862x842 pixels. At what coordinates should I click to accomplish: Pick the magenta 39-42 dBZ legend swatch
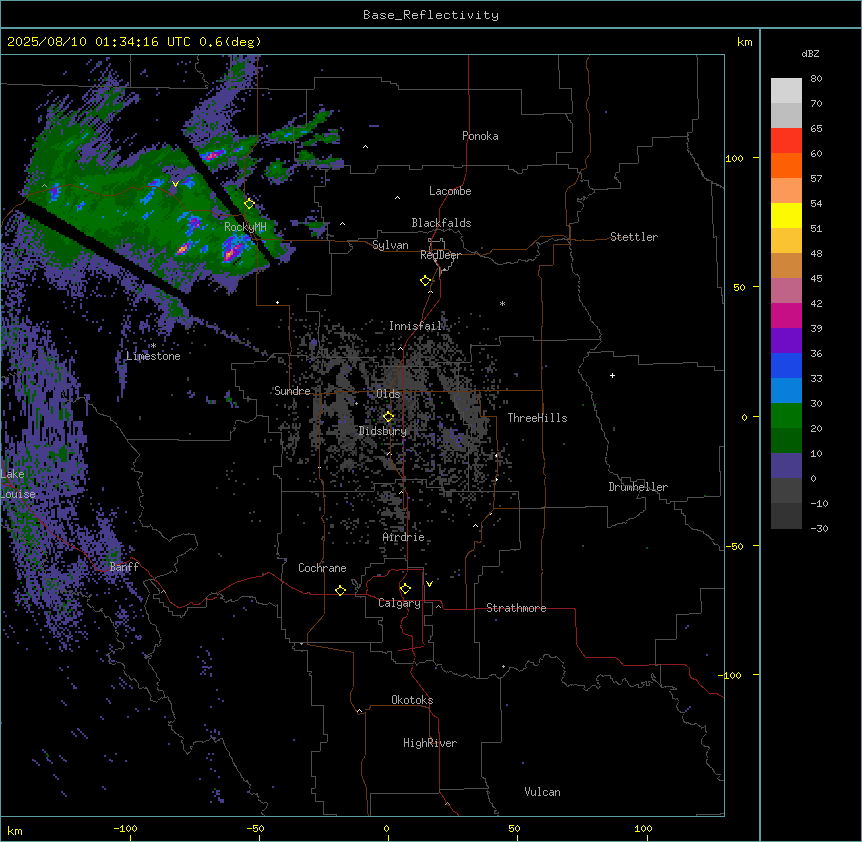click(x=786, y=315)
